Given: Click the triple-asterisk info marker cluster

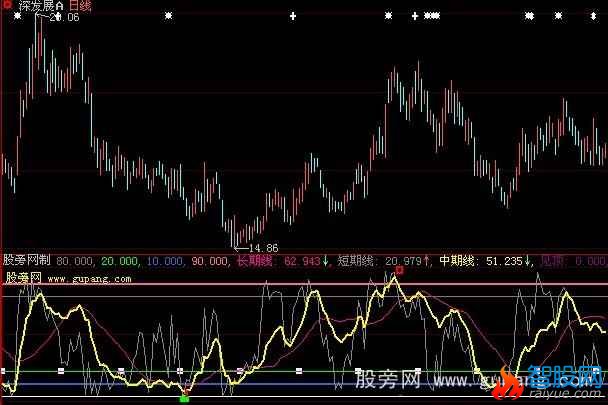Looking at the screenshot, I should pos(432,16).
